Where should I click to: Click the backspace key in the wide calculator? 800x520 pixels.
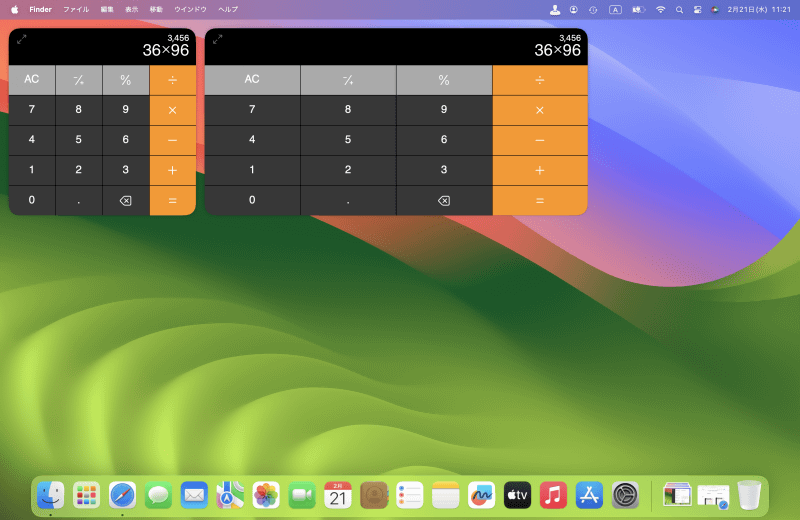pos(444,201)
